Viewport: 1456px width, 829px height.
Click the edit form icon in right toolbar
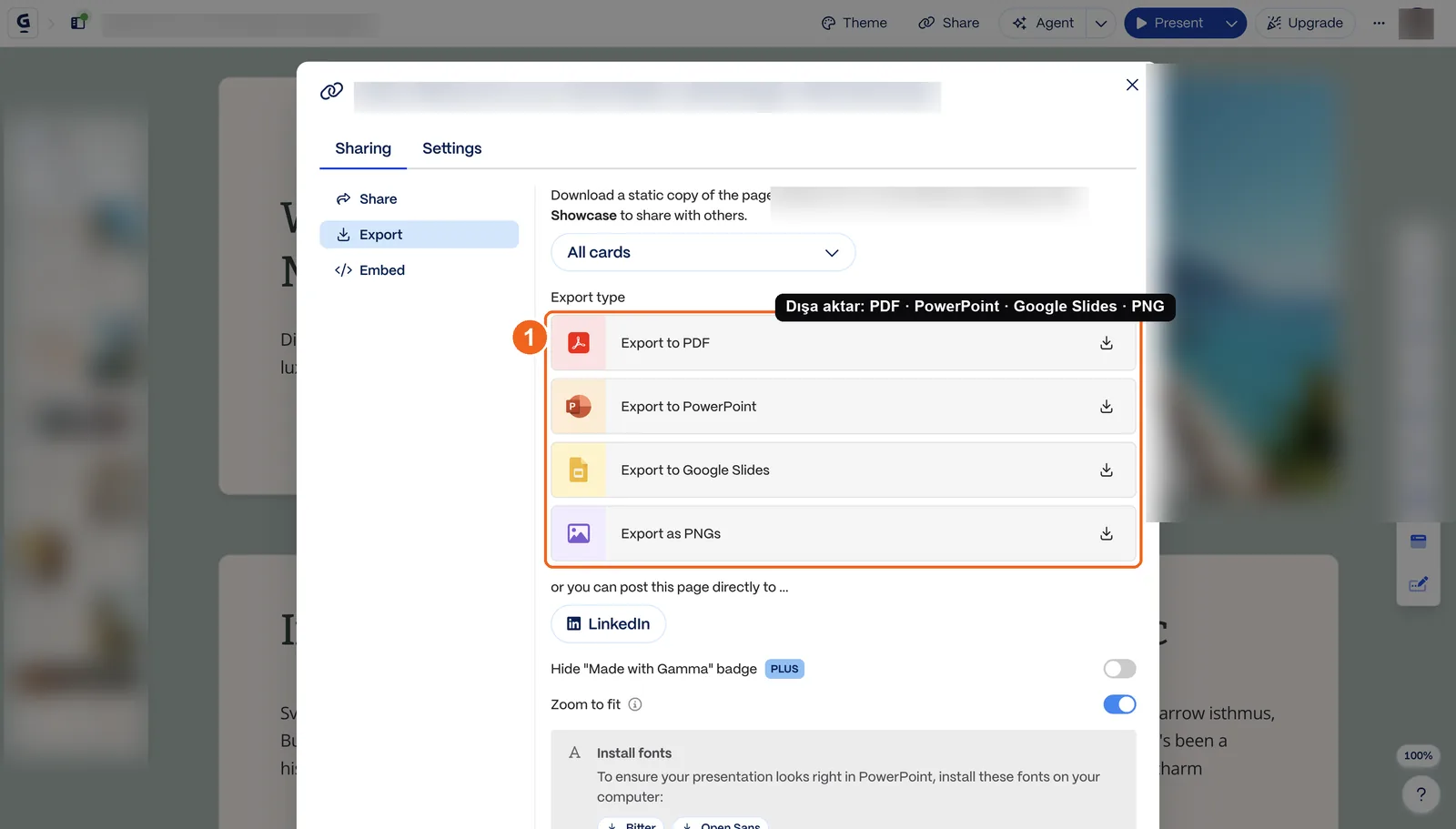[x=1418, y=584]
